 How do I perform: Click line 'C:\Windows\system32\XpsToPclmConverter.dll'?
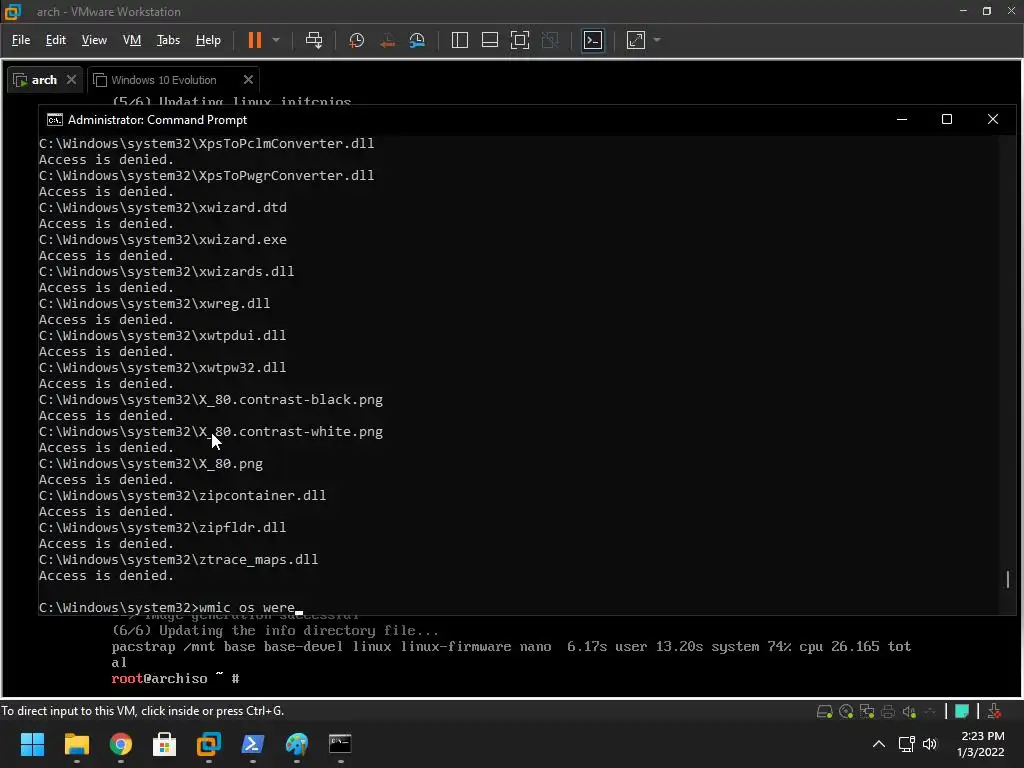point(206,144)
